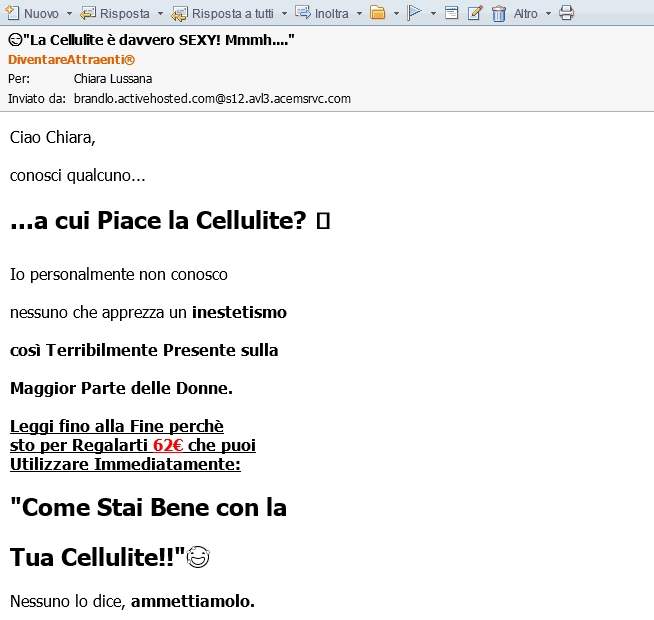Viewport: 654px width, 620px height.
Task: Click the archive box icon
Action: (451, 13)
